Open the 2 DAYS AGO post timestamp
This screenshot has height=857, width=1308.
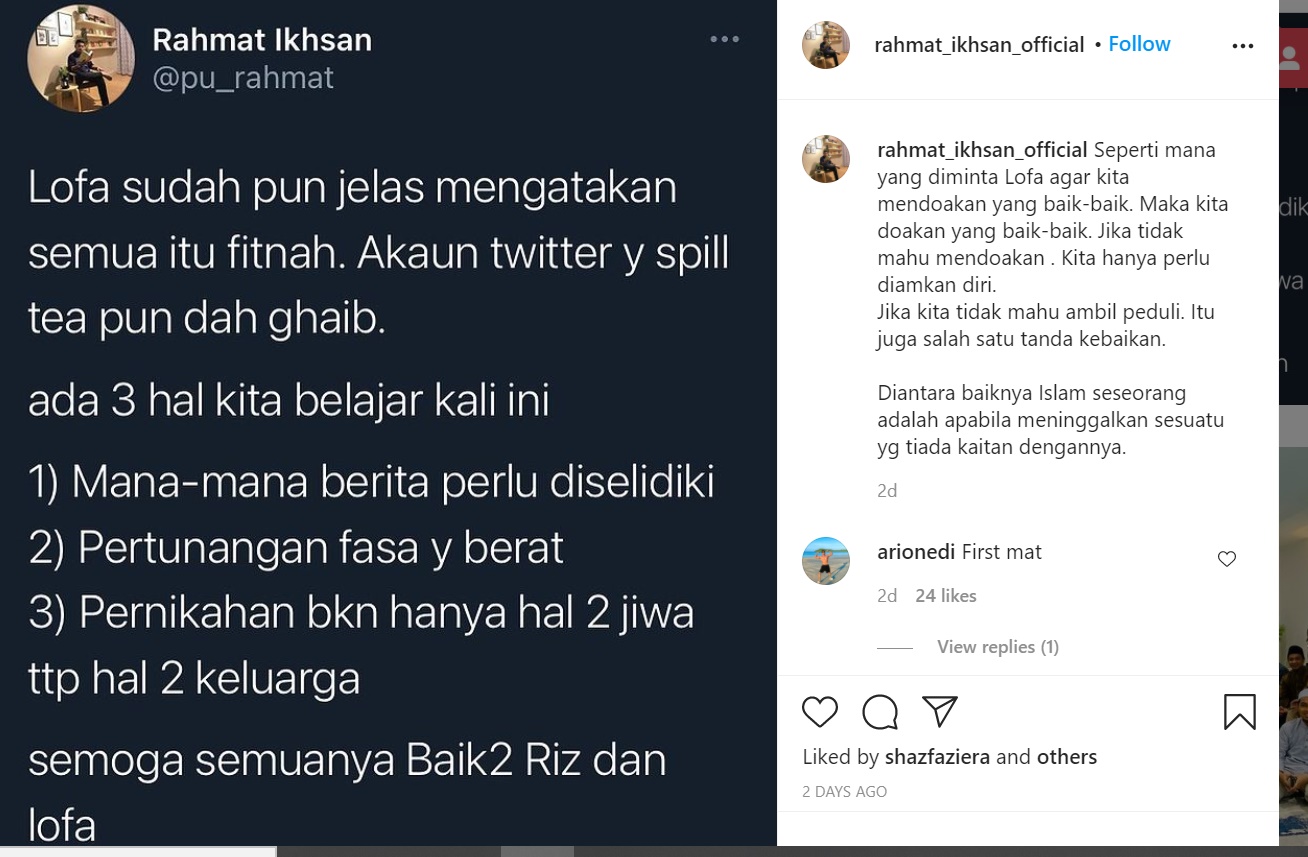[845, 792]
